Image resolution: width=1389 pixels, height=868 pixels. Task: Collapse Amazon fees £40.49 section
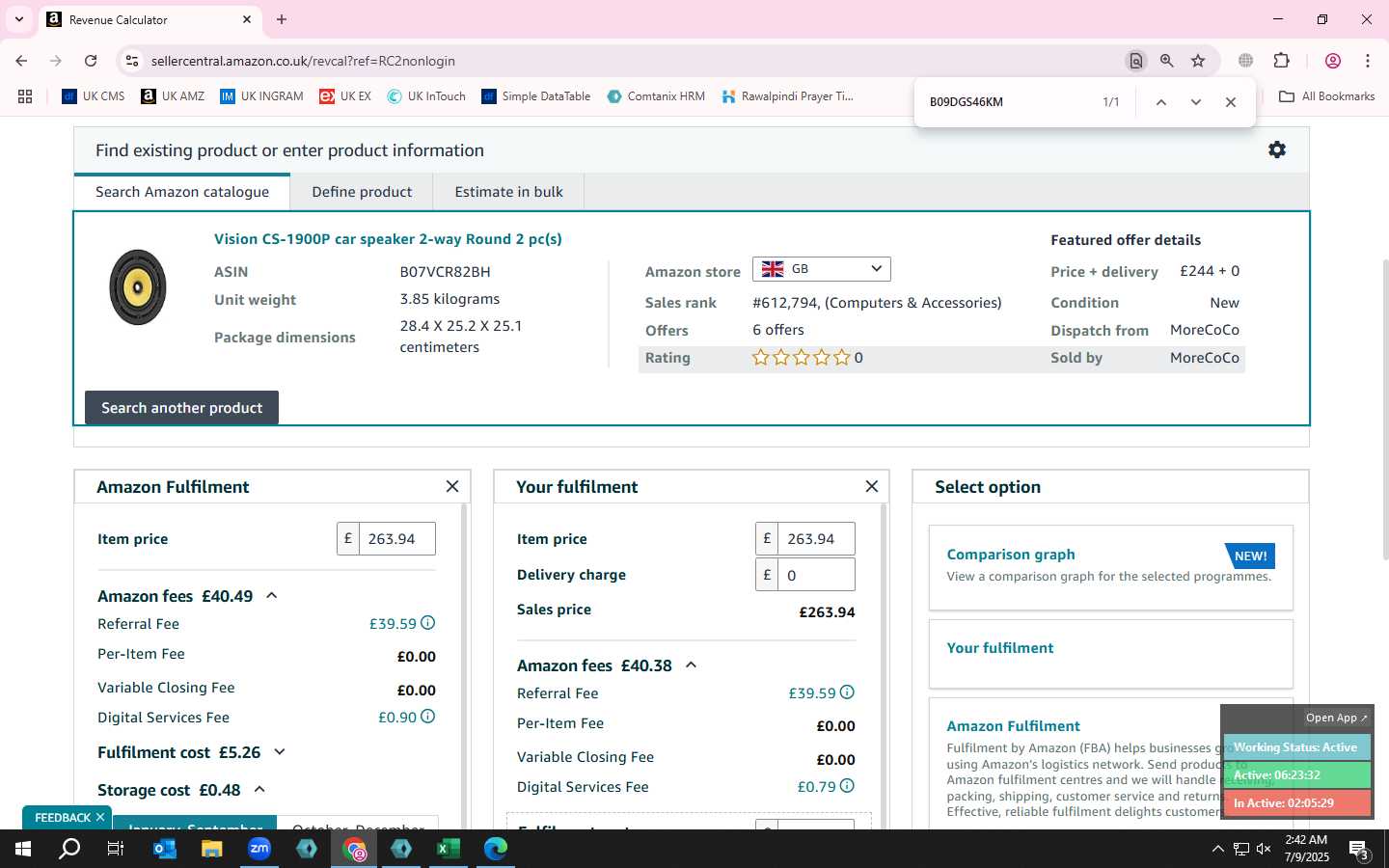[x=272, y=596]
